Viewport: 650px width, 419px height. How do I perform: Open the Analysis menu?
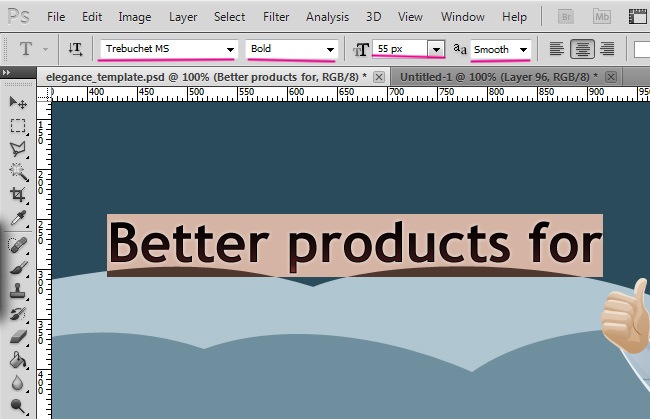click(327, 17)
